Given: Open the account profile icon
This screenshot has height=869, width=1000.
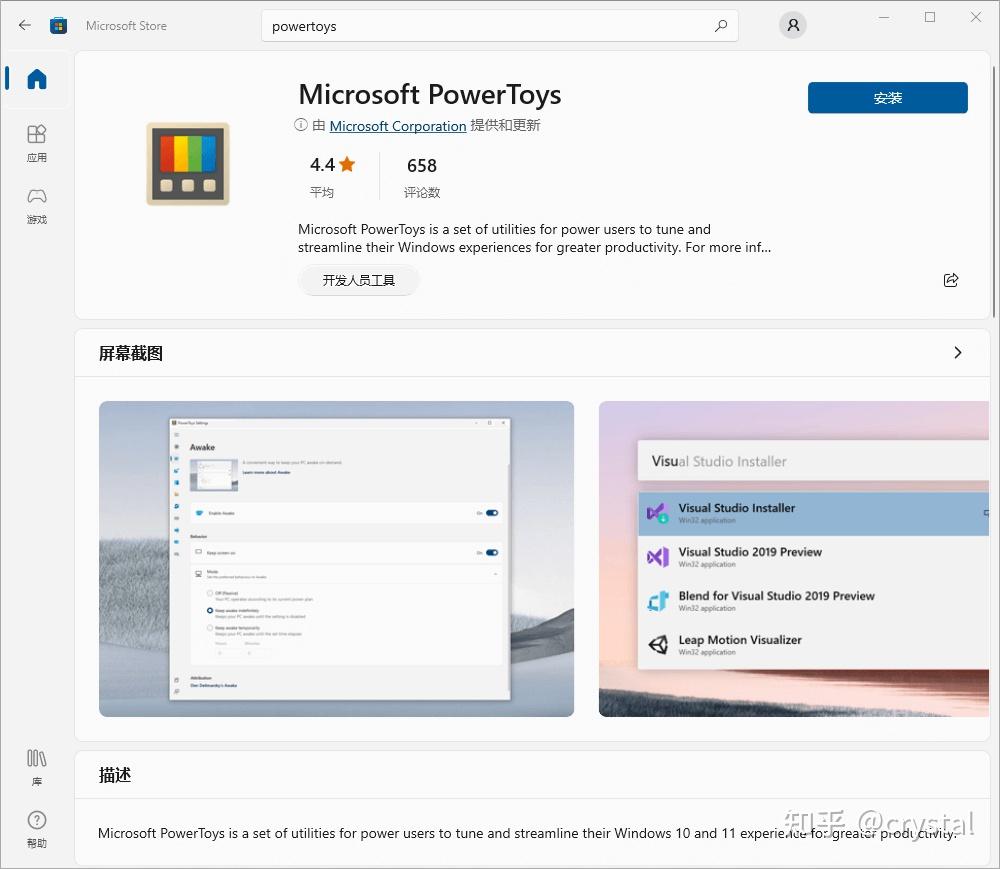Looking at the screenshot, I should coord(792,25).
